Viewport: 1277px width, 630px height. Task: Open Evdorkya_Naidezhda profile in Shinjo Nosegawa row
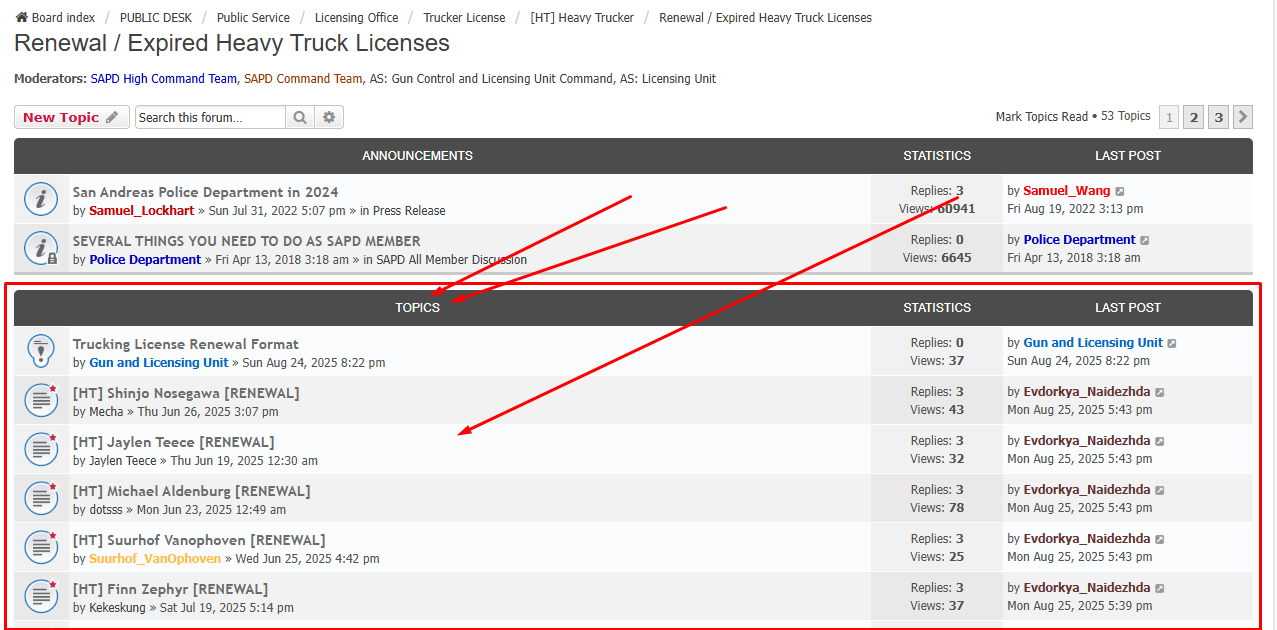tap(1087, 391)
